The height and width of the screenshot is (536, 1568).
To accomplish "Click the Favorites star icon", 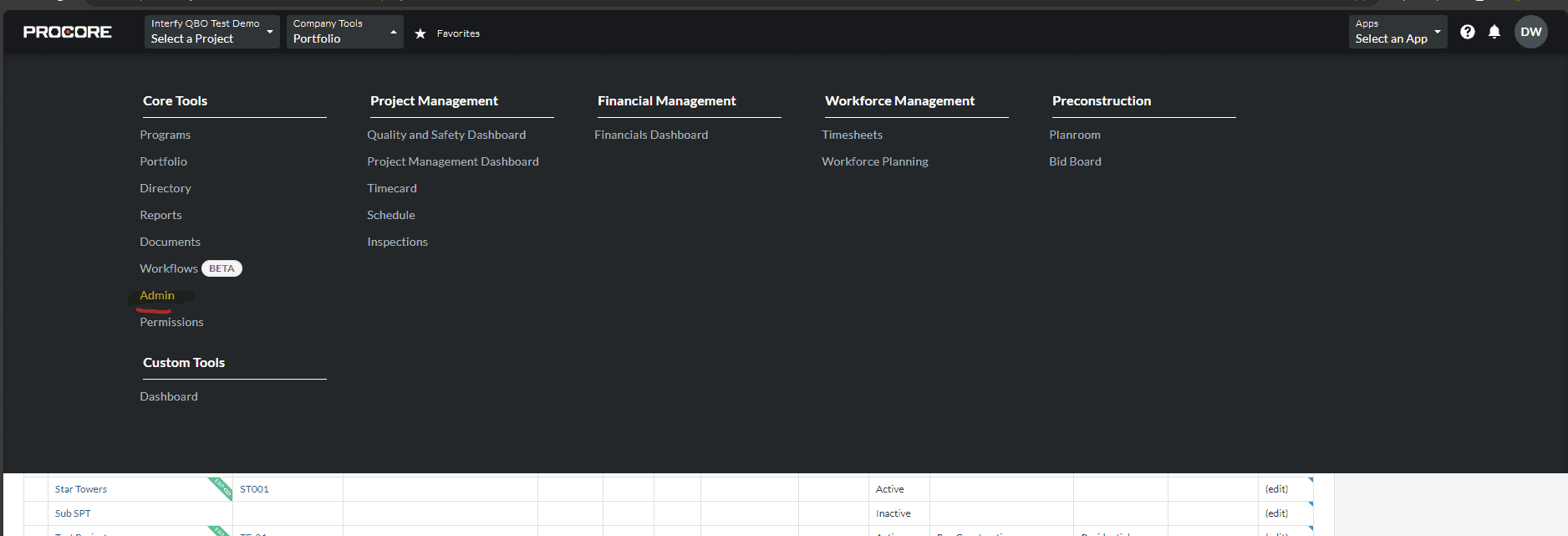I will coord(420,33).
